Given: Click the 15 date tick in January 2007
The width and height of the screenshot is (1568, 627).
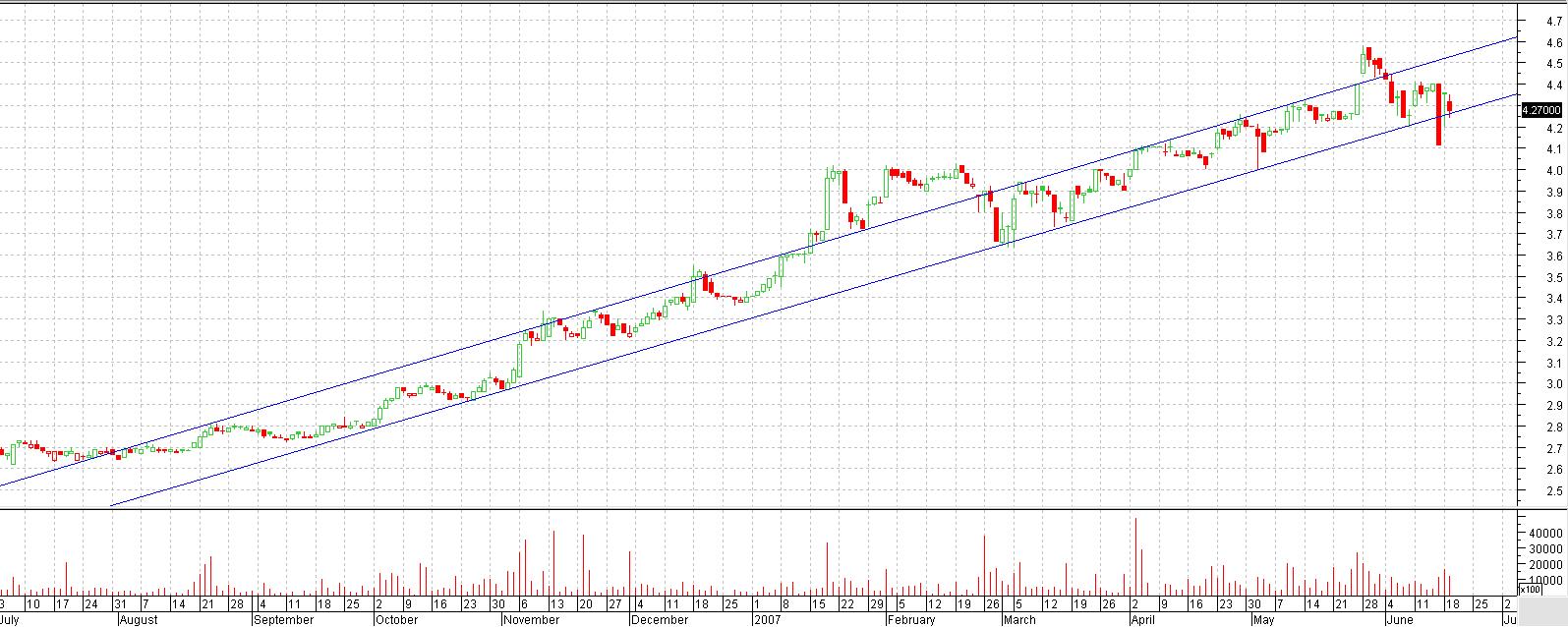Looking at the screenshot, I should 817,604.
